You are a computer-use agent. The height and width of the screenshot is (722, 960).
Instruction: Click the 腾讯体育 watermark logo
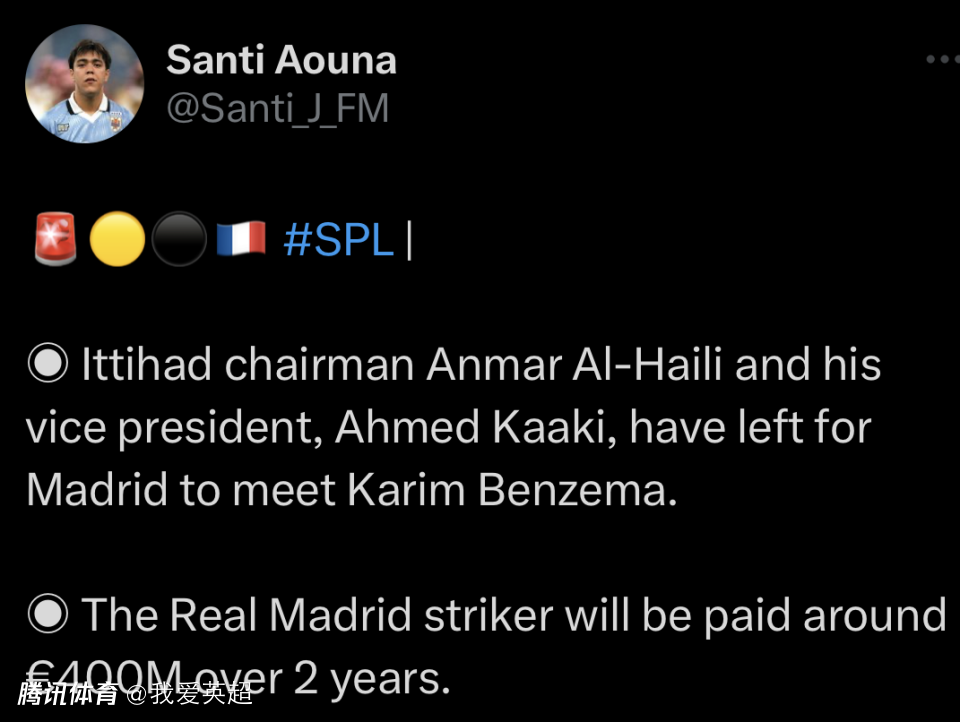[x=68, y=694]
